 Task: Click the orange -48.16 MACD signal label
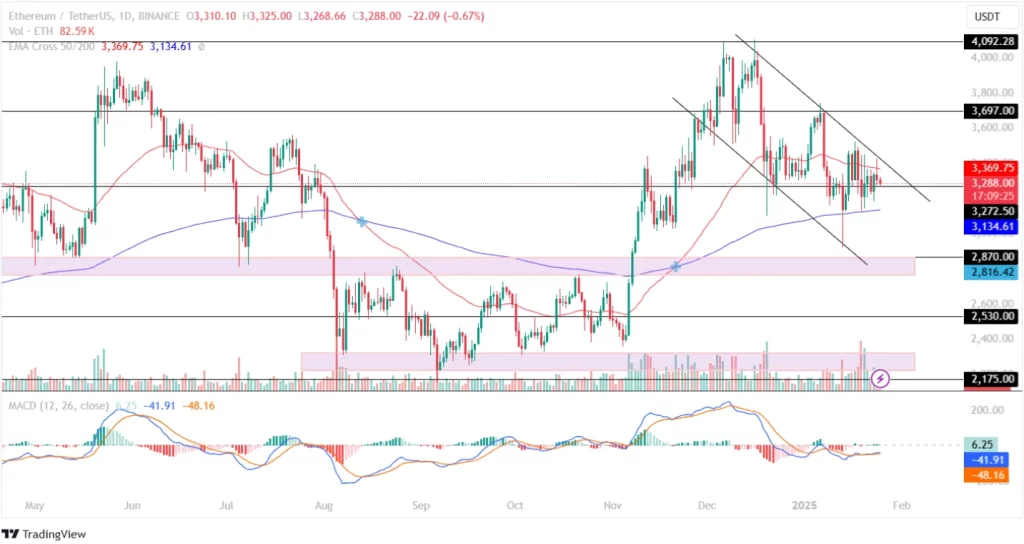coord(989,477)
